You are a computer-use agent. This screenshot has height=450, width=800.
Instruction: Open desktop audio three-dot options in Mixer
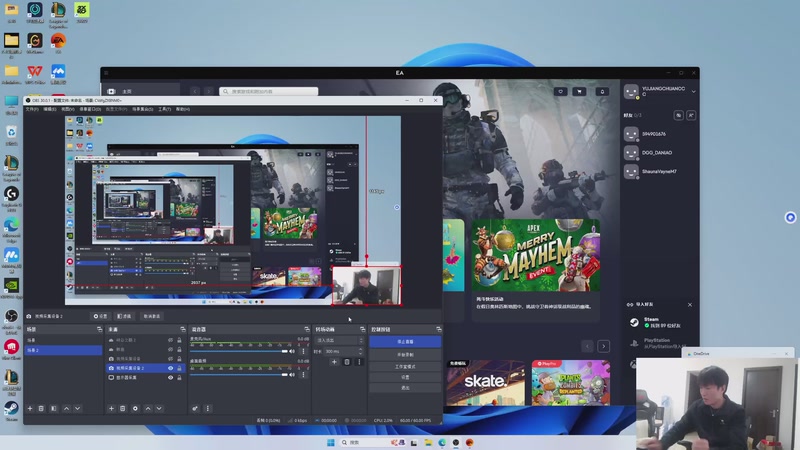tap(303, 374)
